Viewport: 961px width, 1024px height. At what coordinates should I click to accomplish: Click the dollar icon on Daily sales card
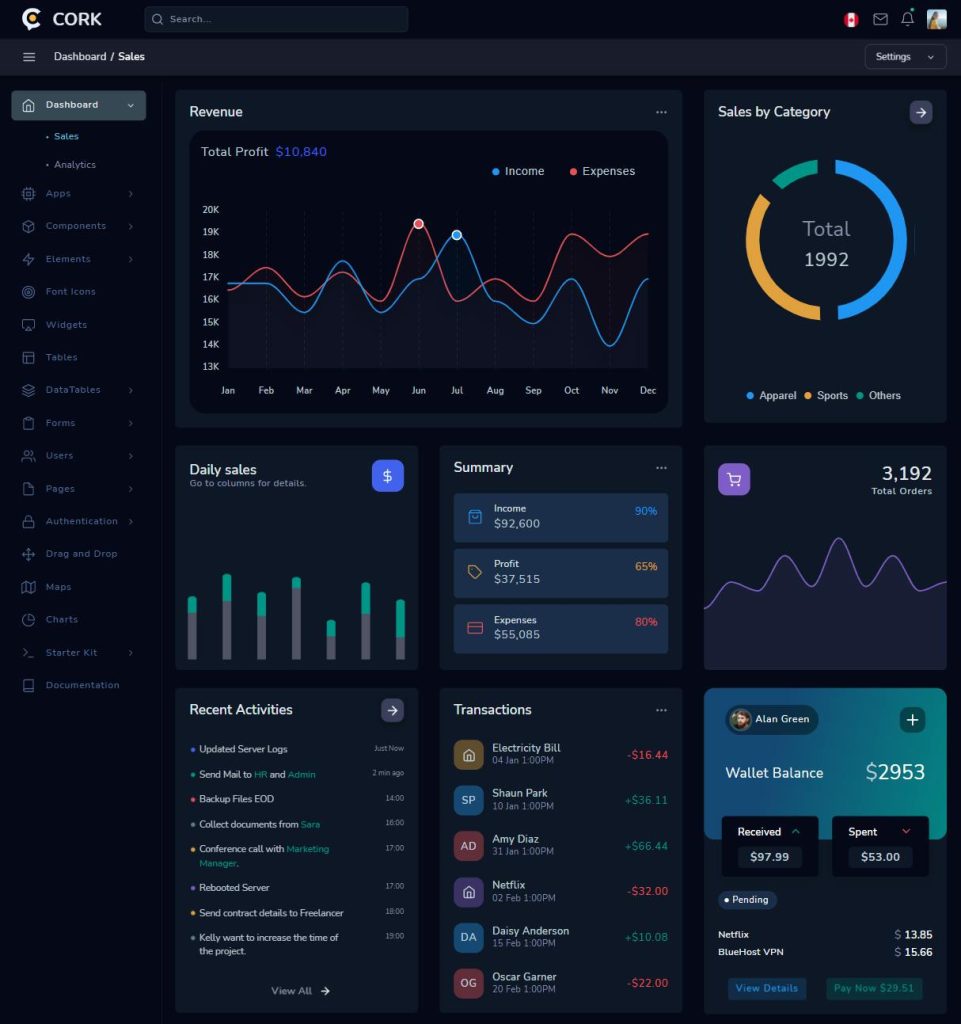click(x=388, y=476)
